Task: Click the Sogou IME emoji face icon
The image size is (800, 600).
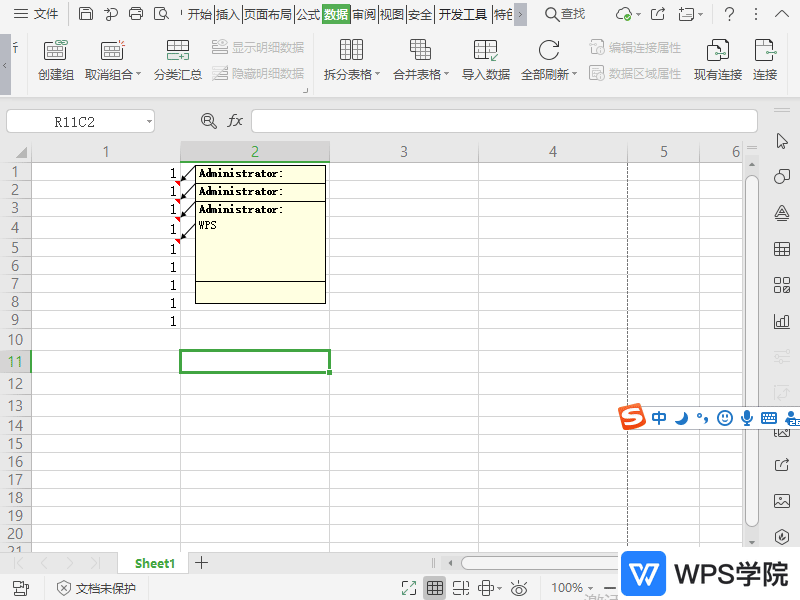Action: pyautogui.click(x=724, y=418)
